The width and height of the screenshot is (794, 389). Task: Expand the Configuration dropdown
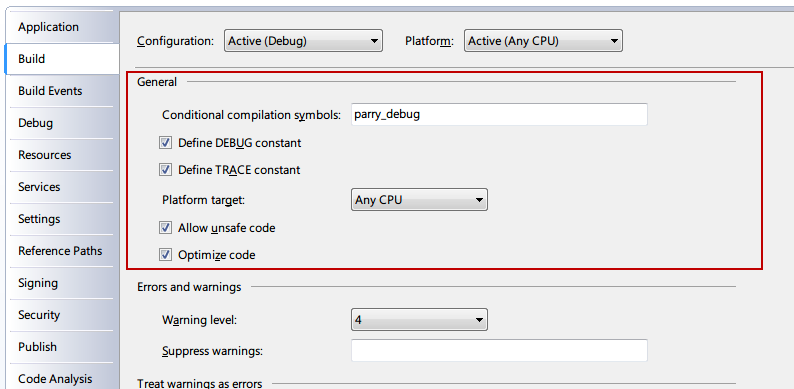(x=303, y=41)
